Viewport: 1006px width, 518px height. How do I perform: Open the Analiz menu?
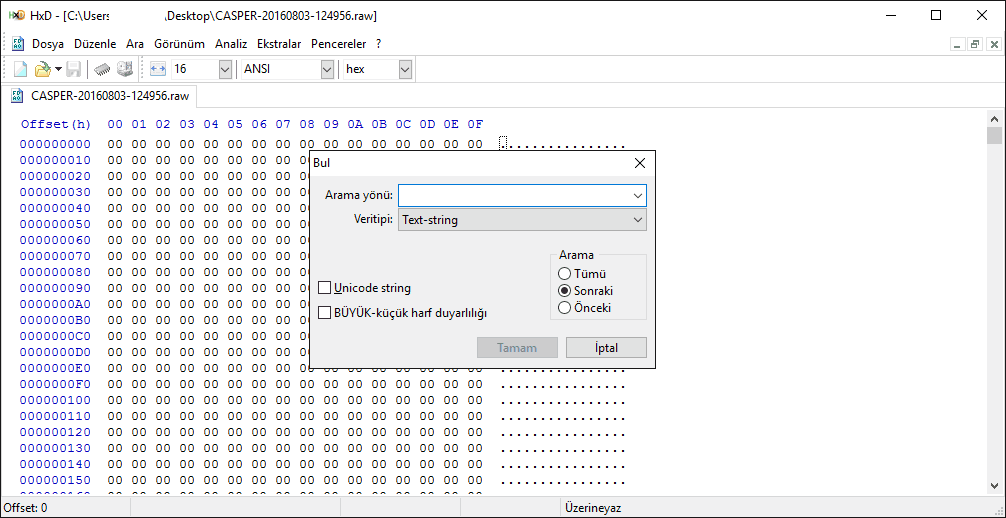point(231,44)
